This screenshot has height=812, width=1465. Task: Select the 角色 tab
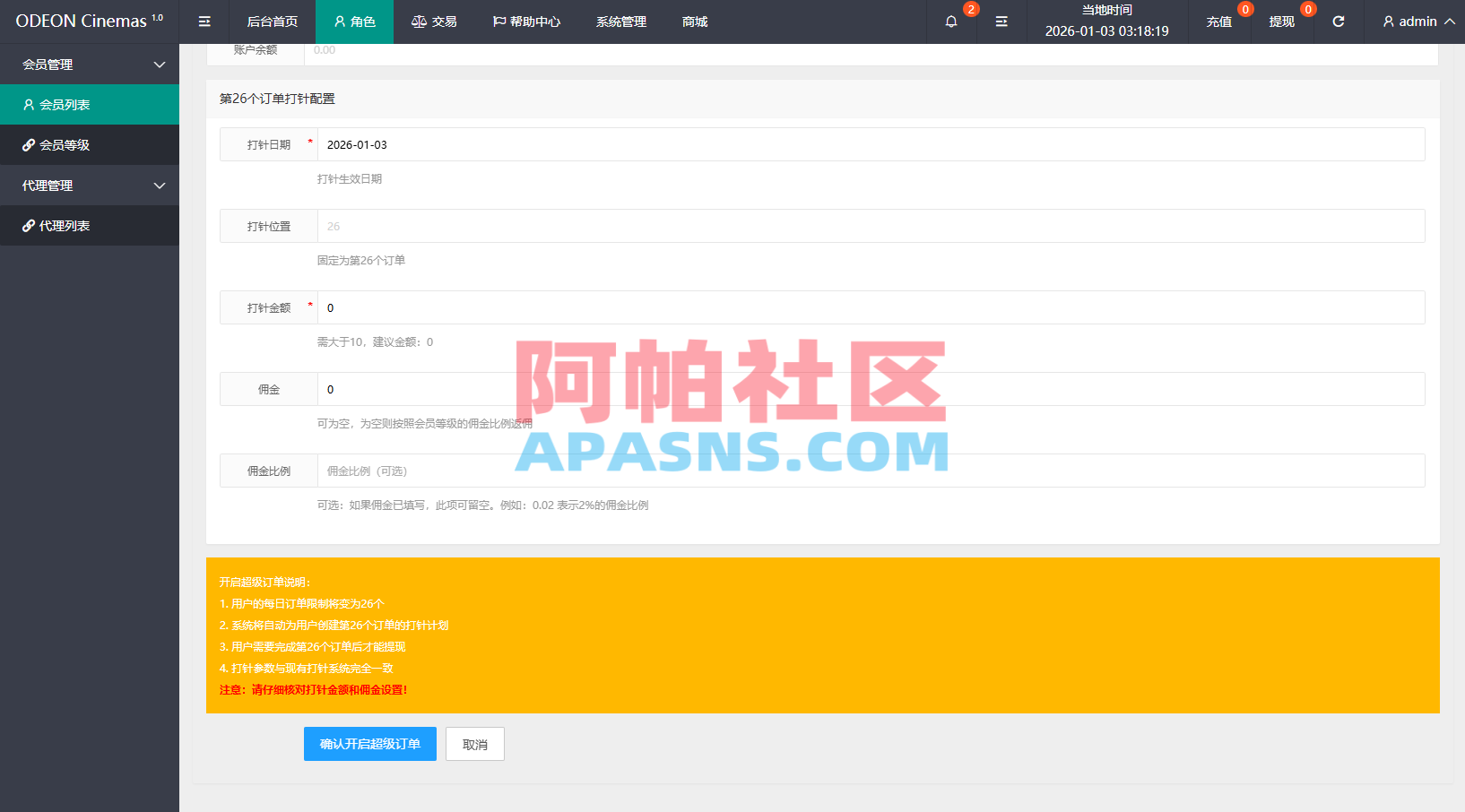[x=354, y=22]
